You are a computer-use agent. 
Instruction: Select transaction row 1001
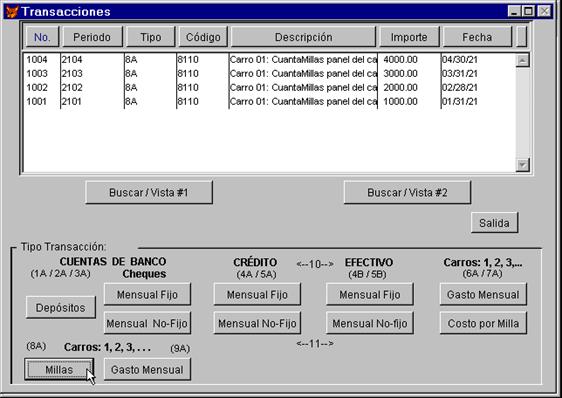[x=269, y=101]
